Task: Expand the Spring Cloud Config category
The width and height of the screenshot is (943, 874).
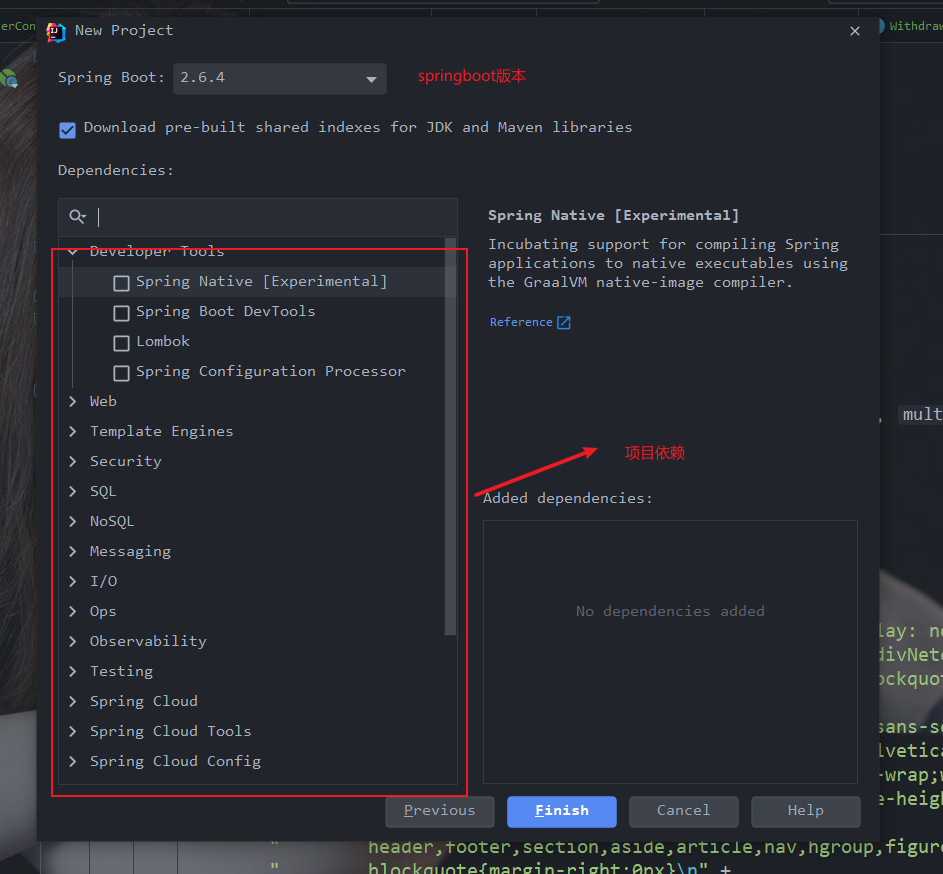Action: click(73, 762)
